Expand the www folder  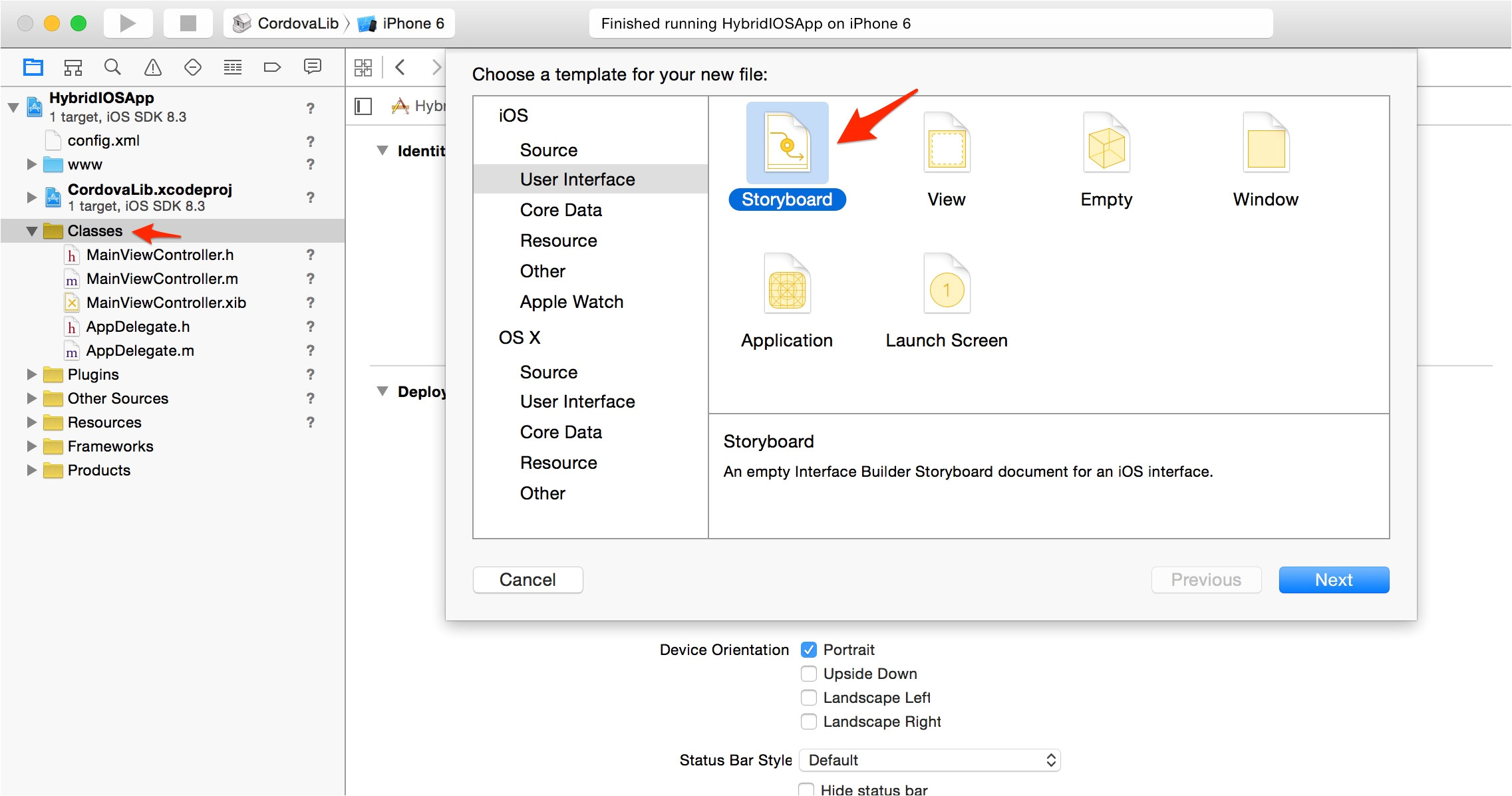(x=31, y=164)
